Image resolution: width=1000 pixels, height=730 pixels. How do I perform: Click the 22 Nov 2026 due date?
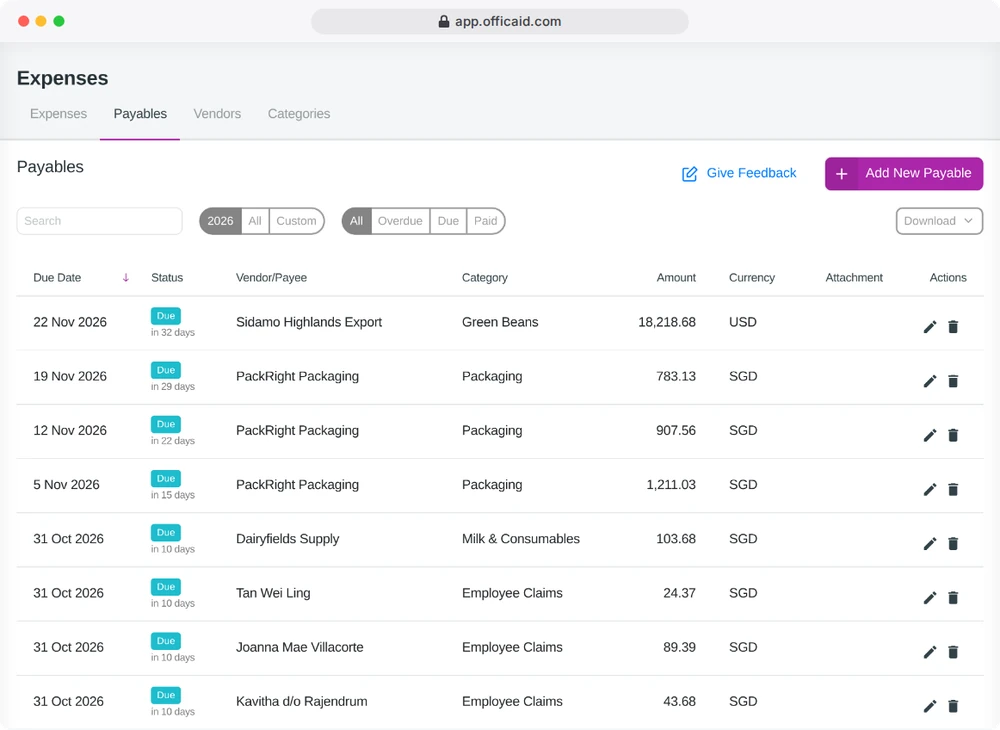click(x=70, y=323)
